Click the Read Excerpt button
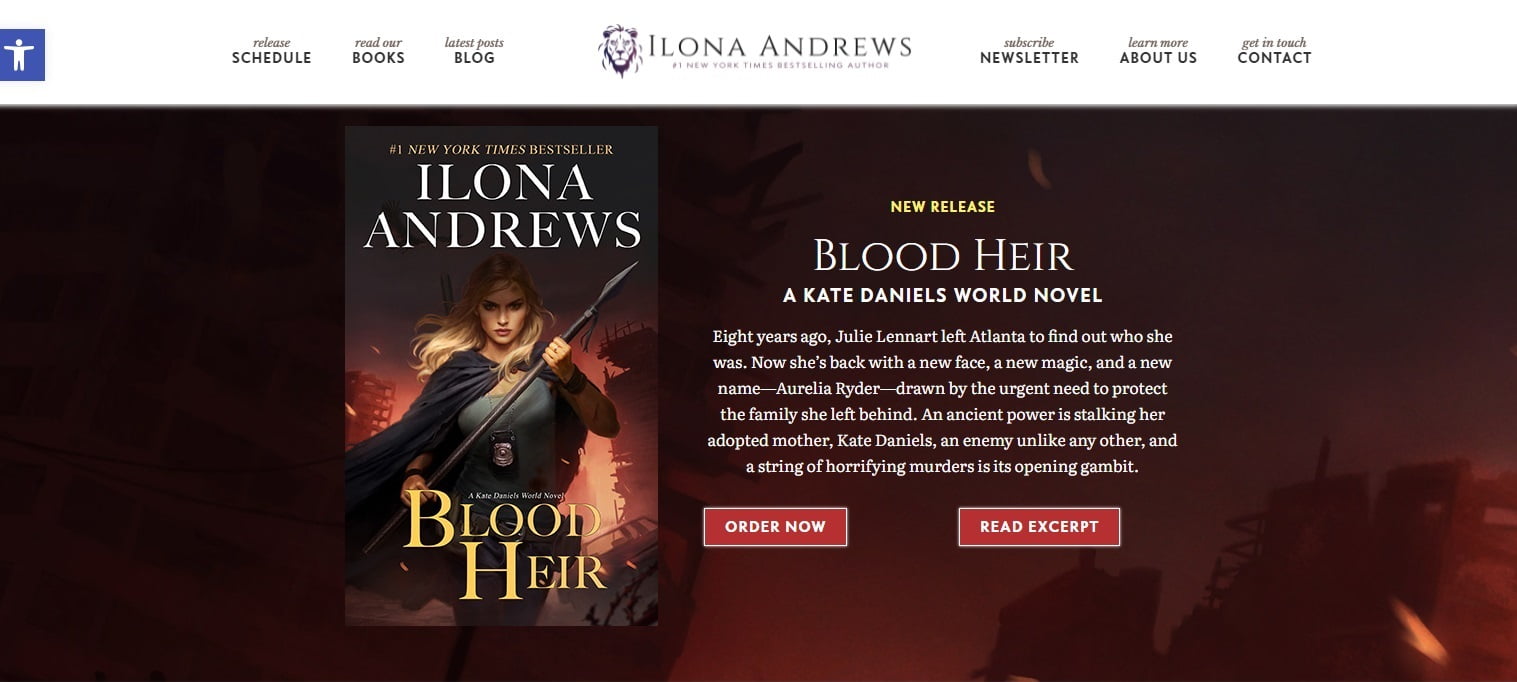Viewport: 1517px width, 682px height. tap(1039, 527)
